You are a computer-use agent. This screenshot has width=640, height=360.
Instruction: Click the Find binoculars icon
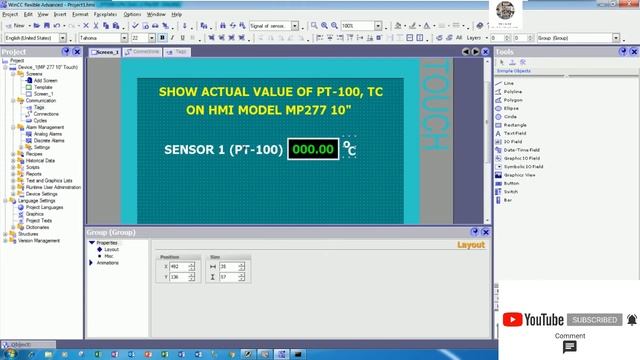coord(223,26)
